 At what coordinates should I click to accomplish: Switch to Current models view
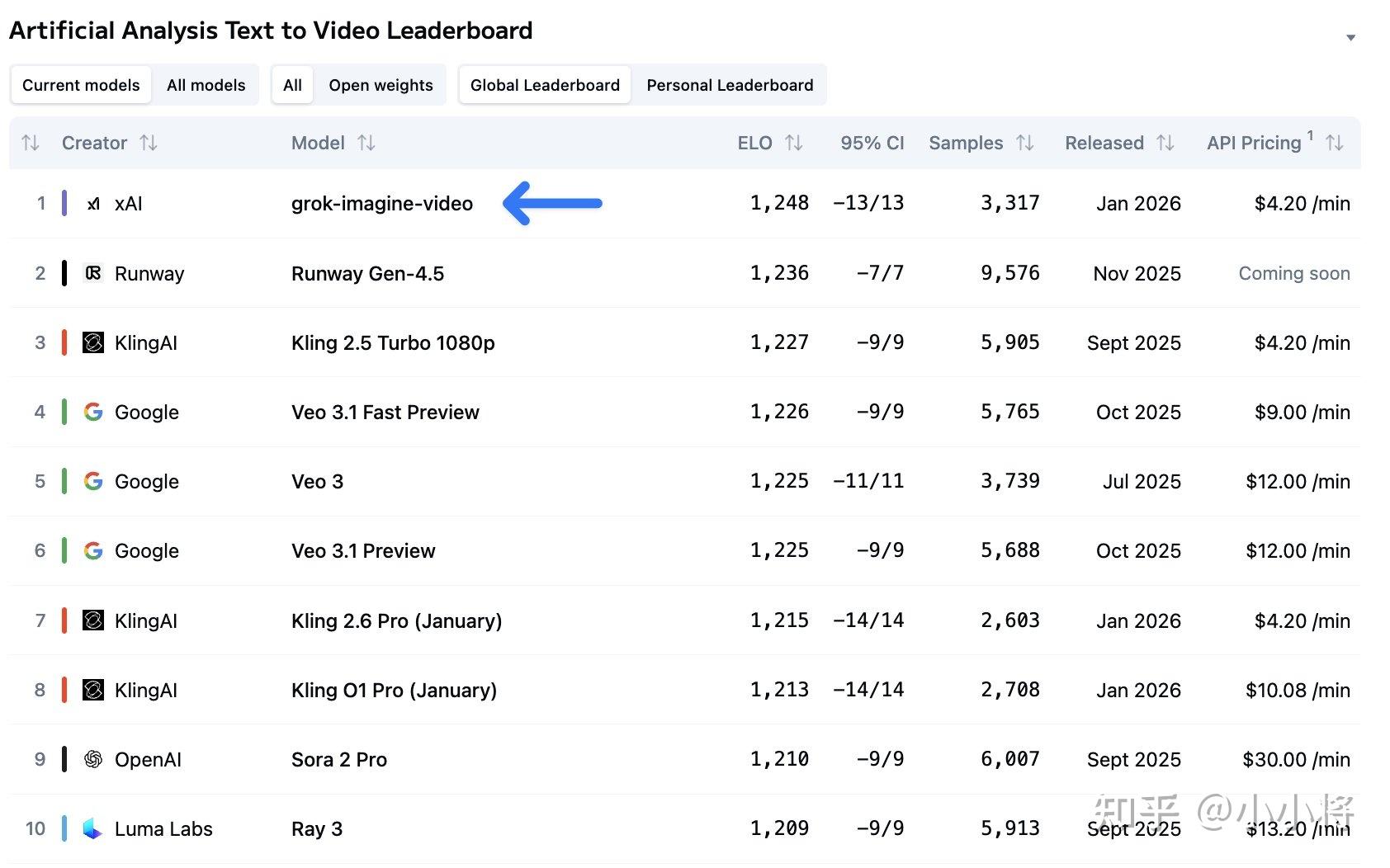pyautogui.click(x=81, y=85)
